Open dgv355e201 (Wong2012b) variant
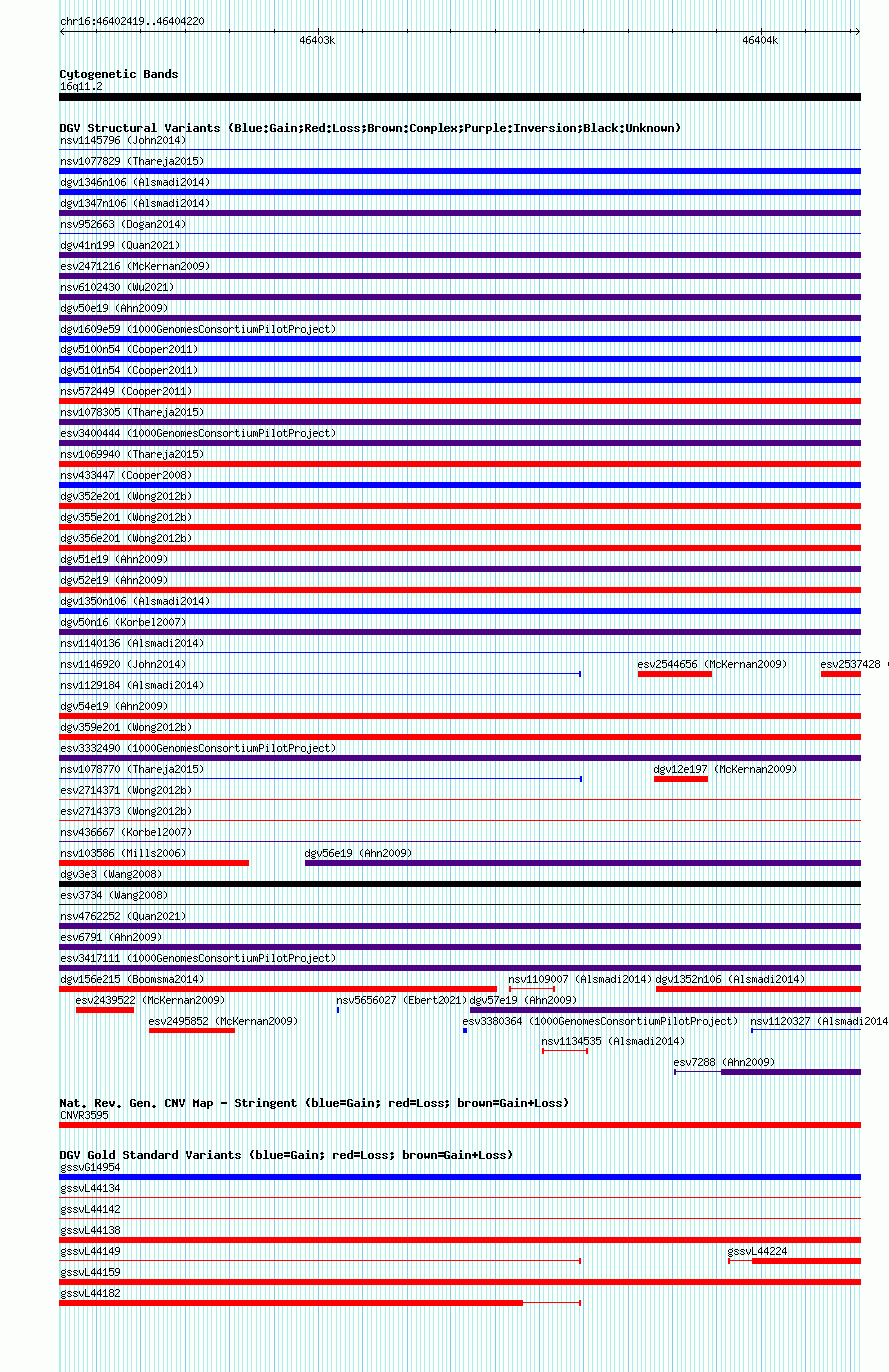This screenshot has width=889, height=1372. point(126,517)
